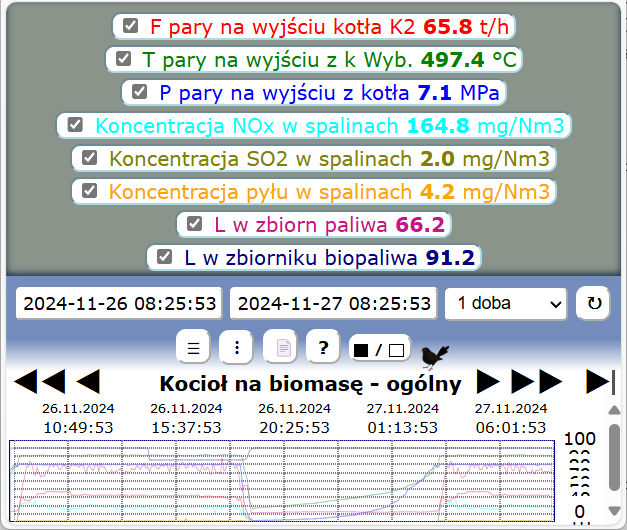Click the start date field 2024-11-26 08:25:53
The image size is (627, 530).
120,303
